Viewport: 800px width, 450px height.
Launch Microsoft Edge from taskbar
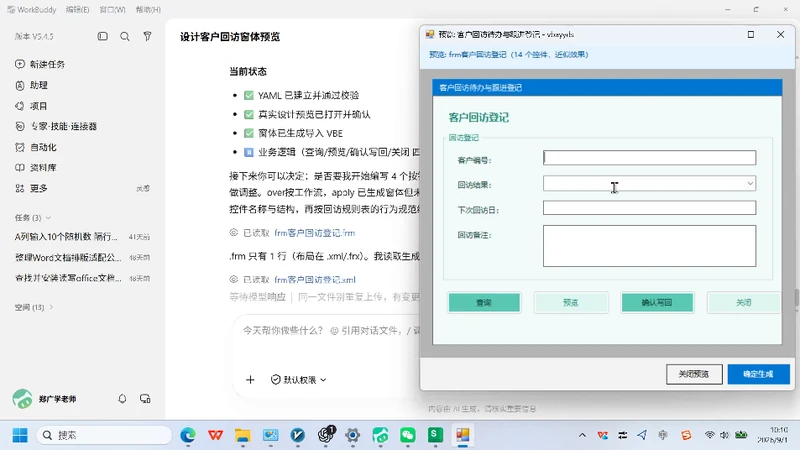click(188, 435)
